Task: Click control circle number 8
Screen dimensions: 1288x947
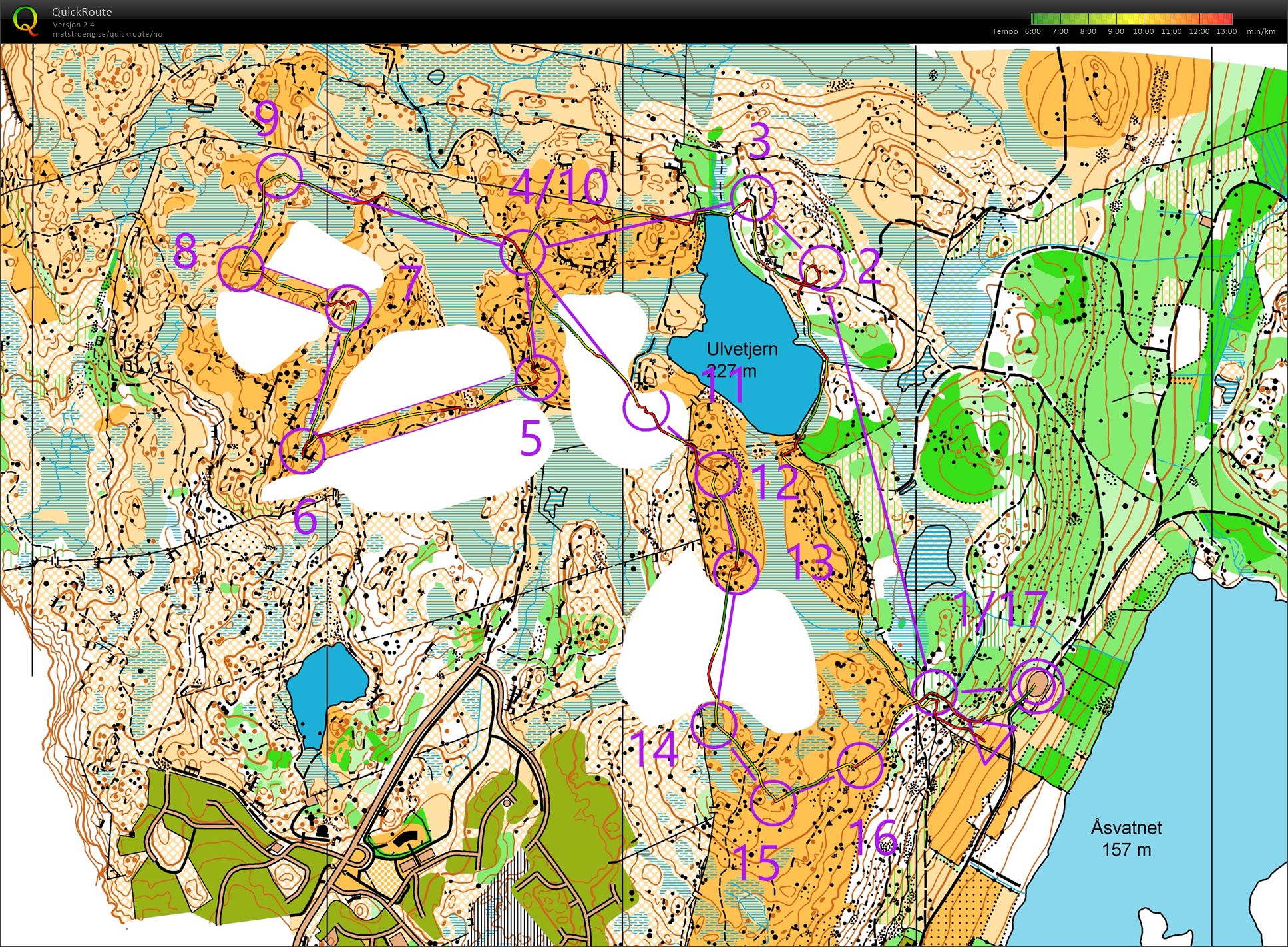Action: pos(240,268)
